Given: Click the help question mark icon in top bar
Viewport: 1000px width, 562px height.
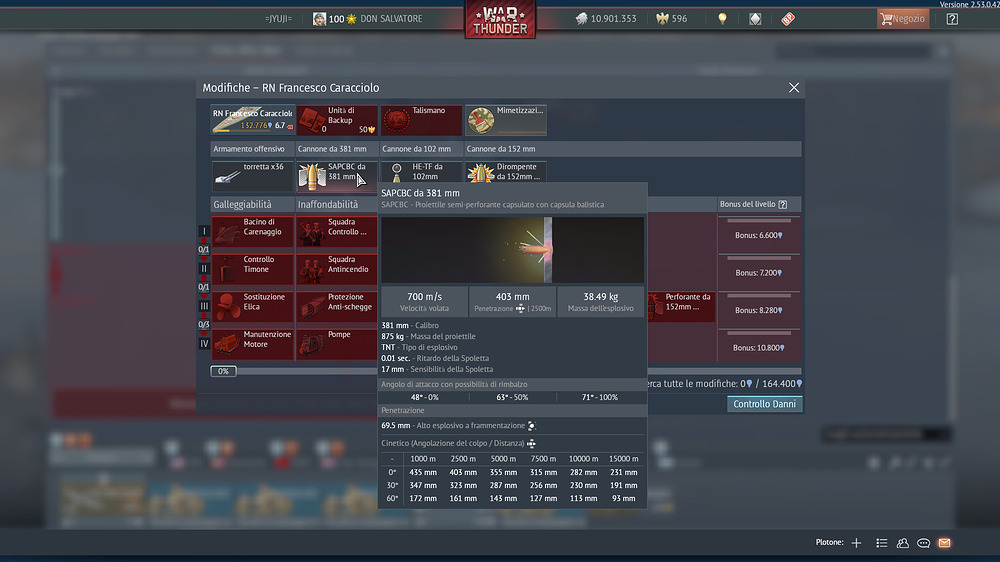Looking at the screenshot, I should pos(952,19).
